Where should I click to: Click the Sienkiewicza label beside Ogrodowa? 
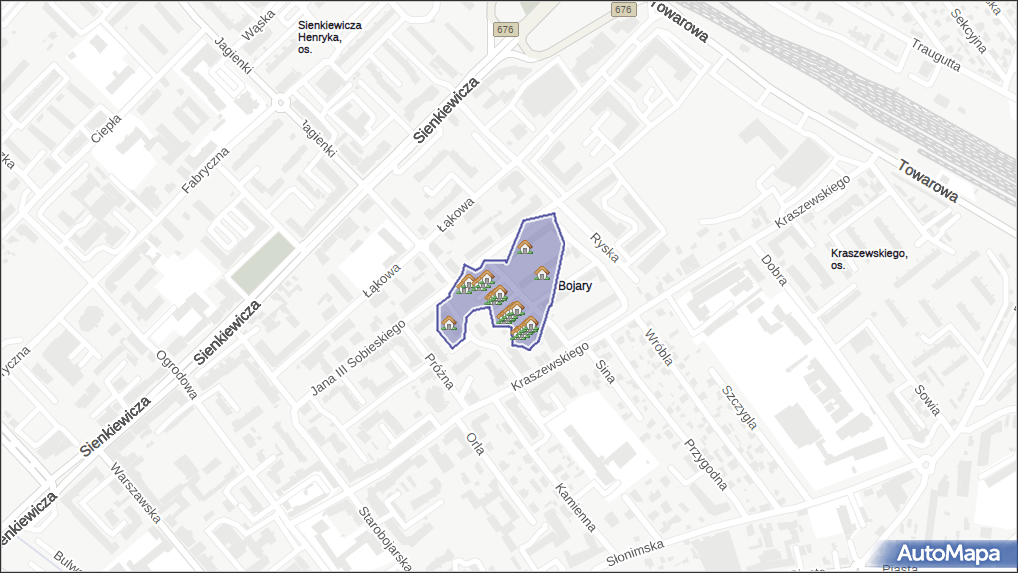pos(227,332)
